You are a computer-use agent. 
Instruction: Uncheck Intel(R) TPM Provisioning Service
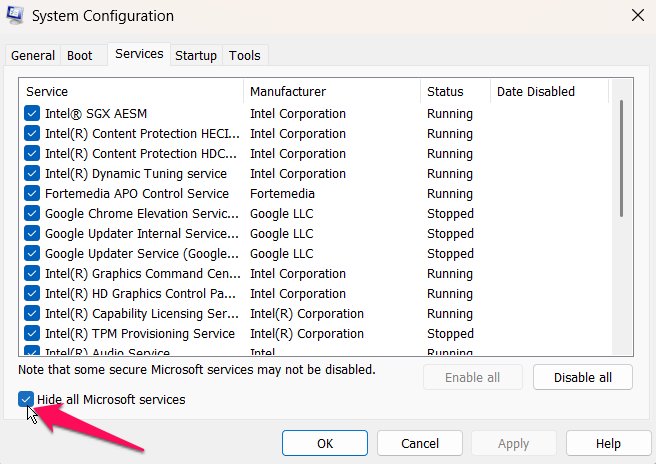[32, 334]
